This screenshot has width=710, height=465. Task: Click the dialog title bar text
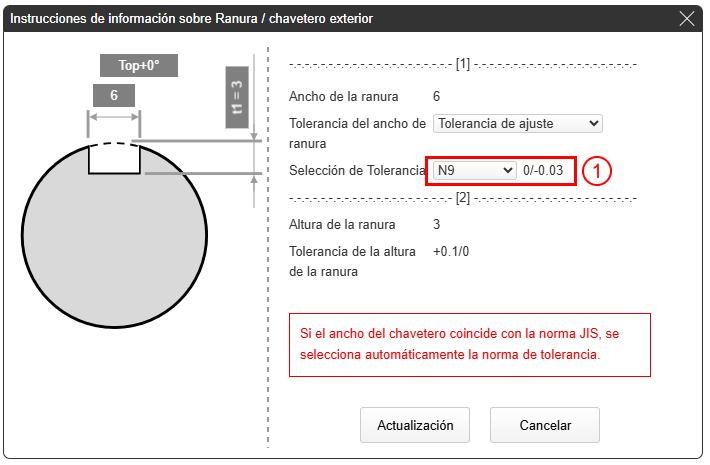191,19
